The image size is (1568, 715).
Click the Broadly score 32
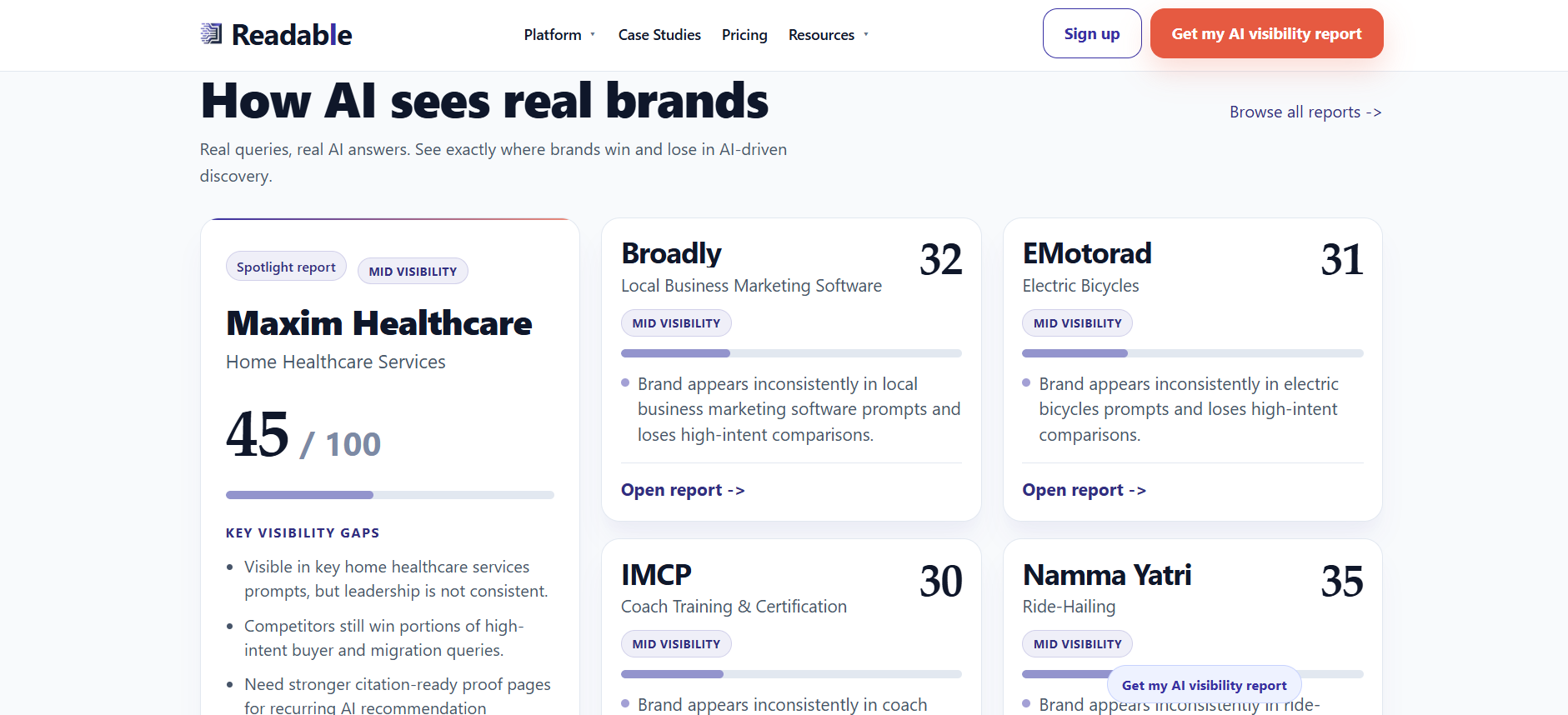[x=940, y=259]
